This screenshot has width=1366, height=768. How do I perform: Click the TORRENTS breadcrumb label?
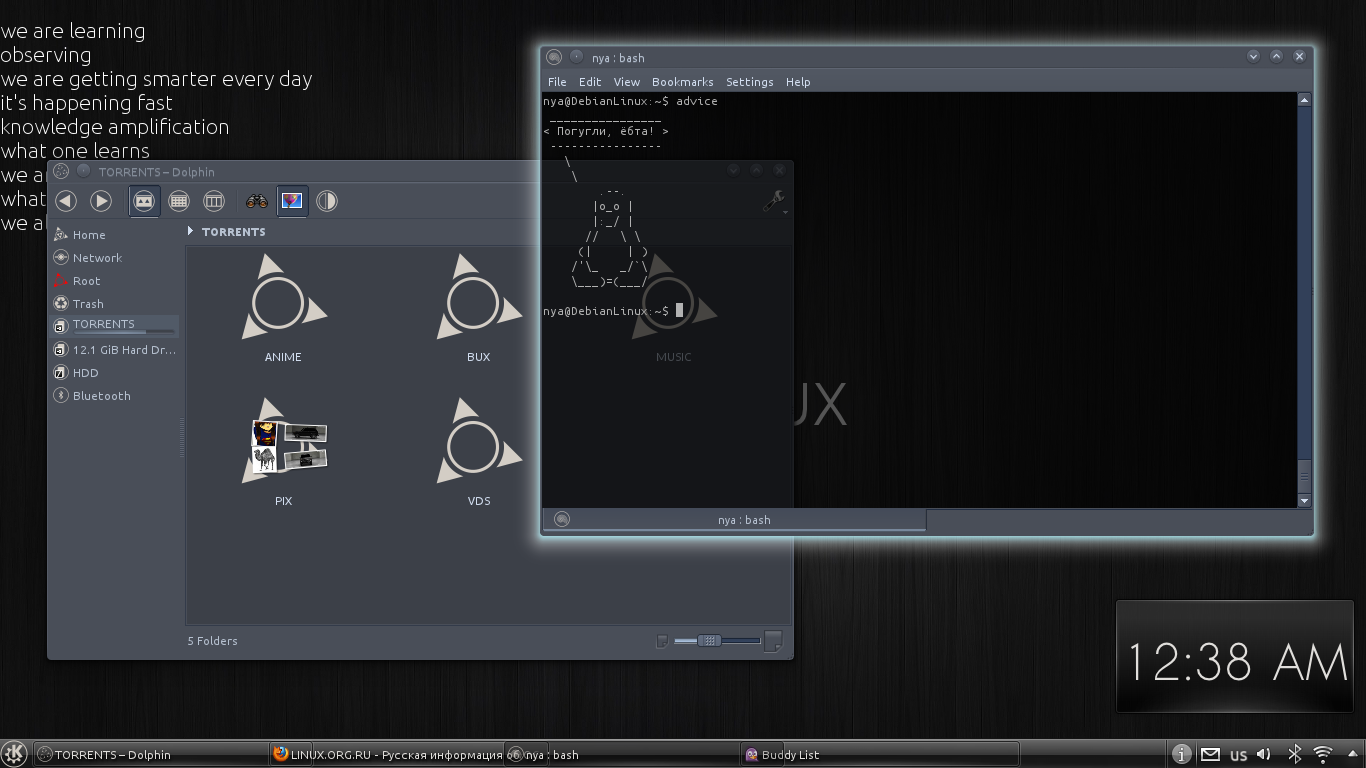[233, 232]
